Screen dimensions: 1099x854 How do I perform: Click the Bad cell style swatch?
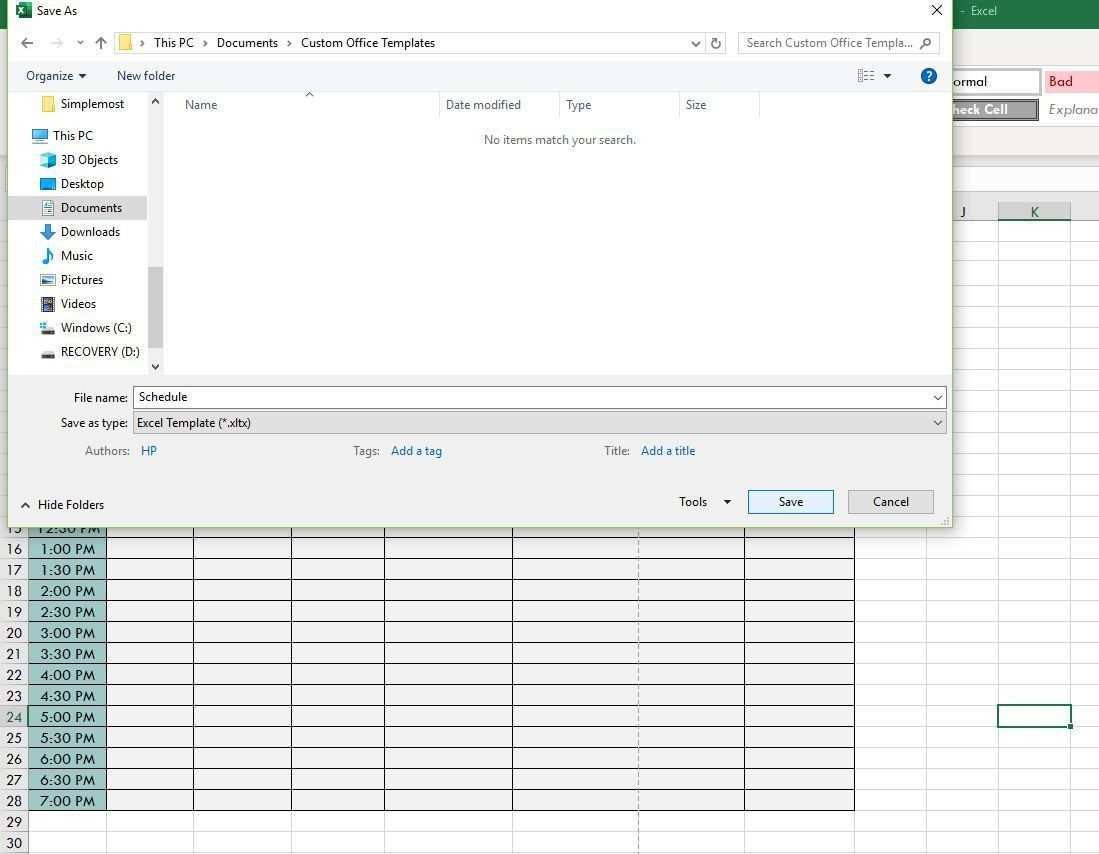(1070, 82)
